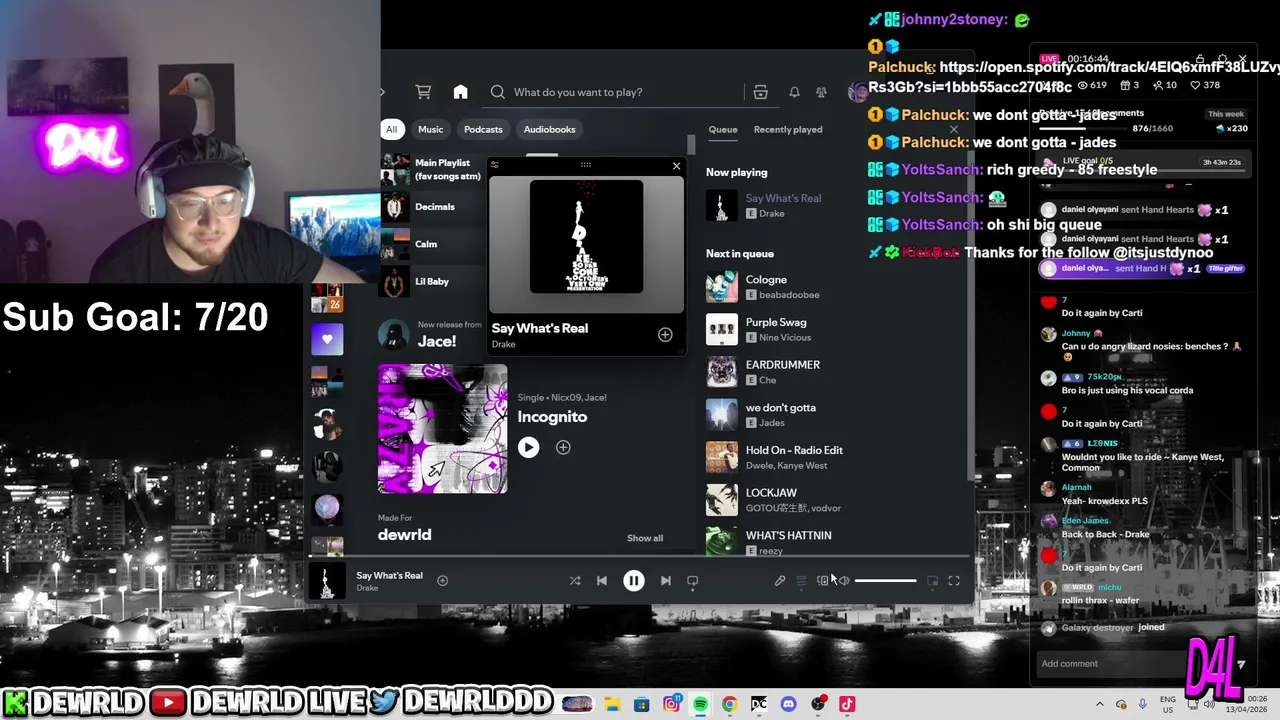Toggle the miniplayer icon
Image resolution: width=1280 pixels, height=720 pixels.
point(933,581)
